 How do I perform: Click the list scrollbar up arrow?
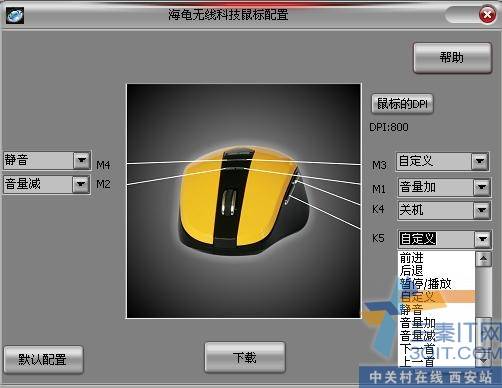[x=483, y=259]
